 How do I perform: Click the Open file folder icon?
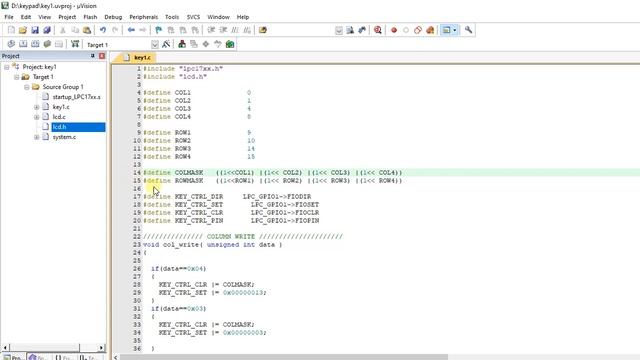[23, 30]
